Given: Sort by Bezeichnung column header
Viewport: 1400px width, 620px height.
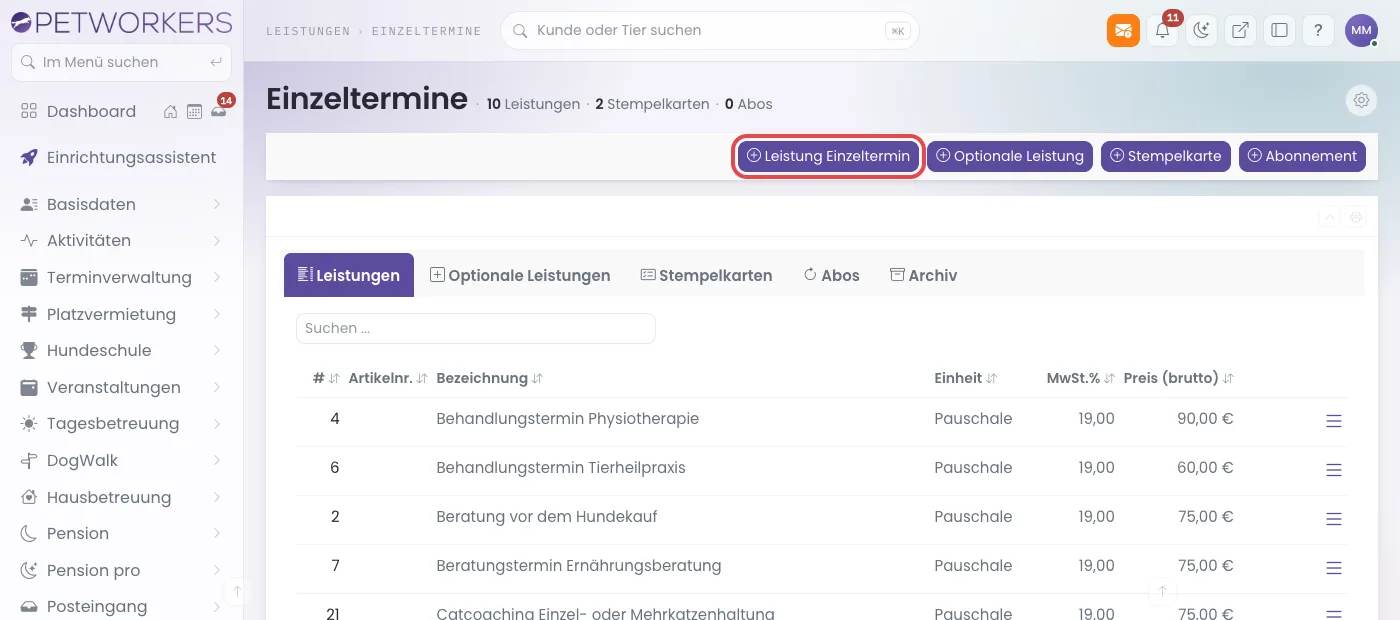Looking at the screenshot, I should pos(490,378).
